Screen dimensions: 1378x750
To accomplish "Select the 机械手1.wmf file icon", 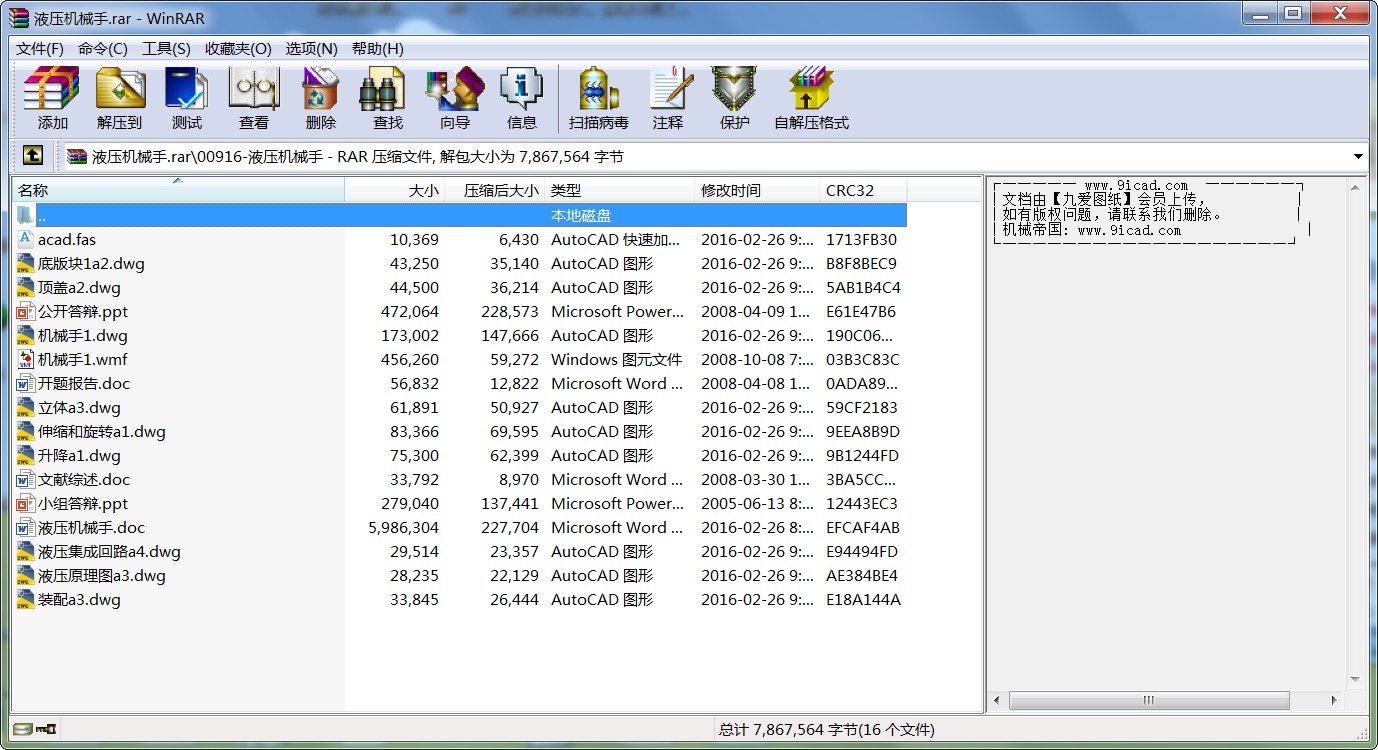I will tap(26, 359).
